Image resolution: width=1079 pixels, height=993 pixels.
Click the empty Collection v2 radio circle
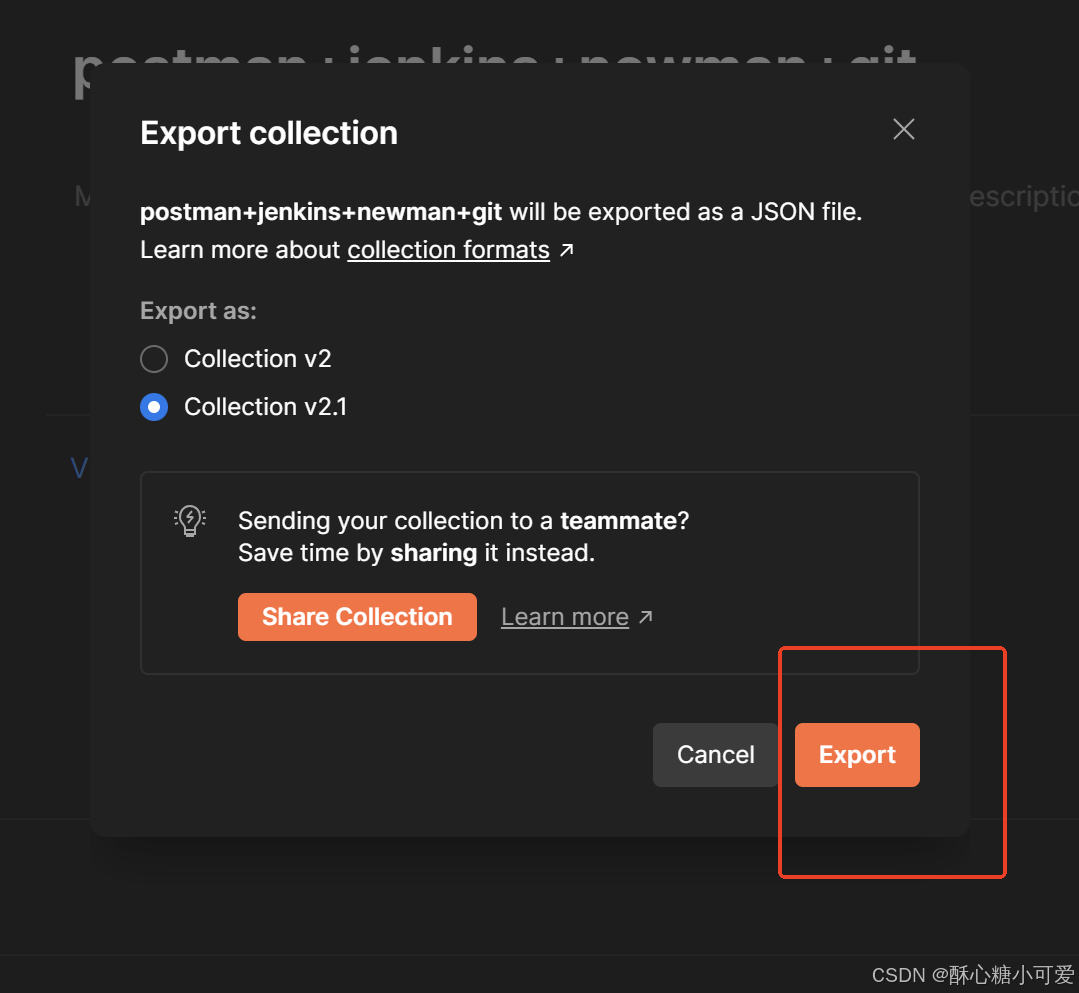click(x=154, y=359)
